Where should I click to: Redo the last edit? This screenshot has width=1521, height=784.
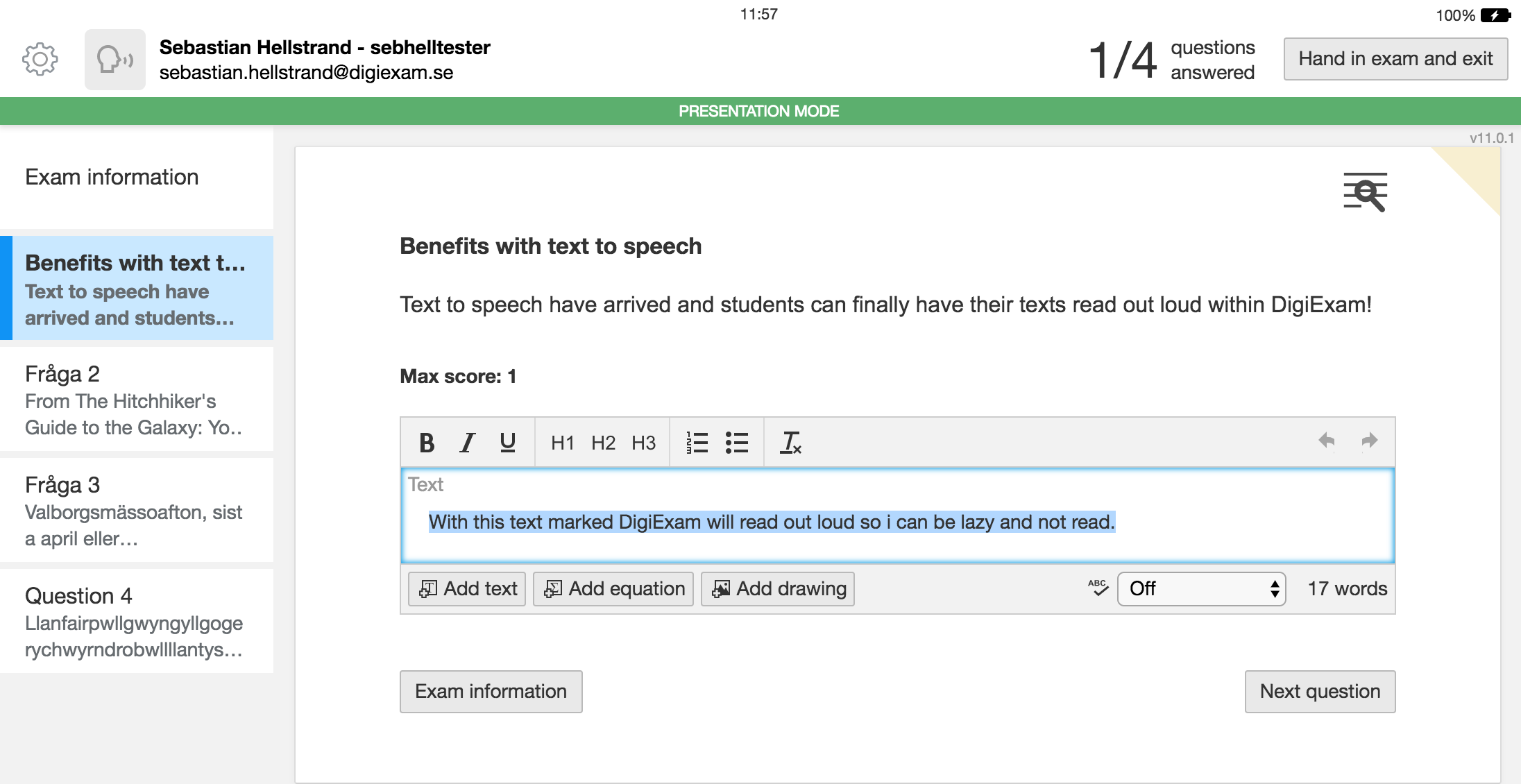pyautogui.click(x=1369, y=441)
